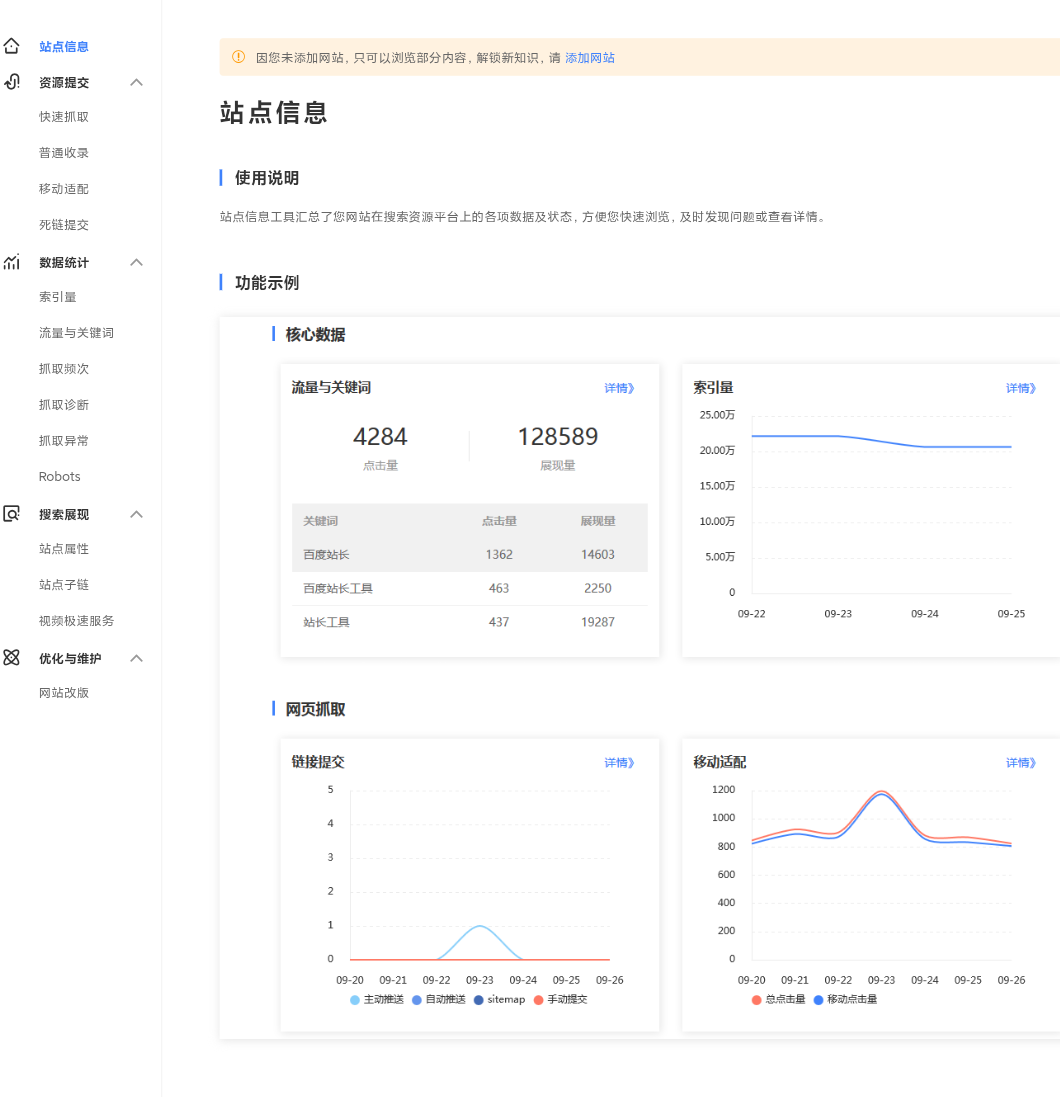1060x1097 pixels.
Task: Click the 百度站长 keyword table row
Action: coord(469,554)
